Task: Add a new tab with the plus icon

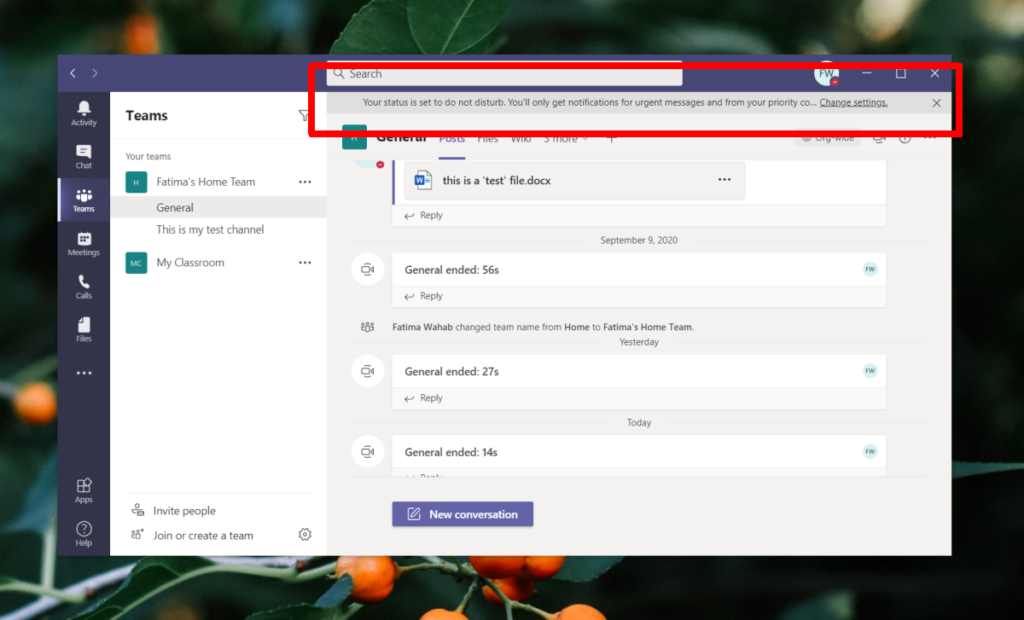Action: (x=611, y=139)
